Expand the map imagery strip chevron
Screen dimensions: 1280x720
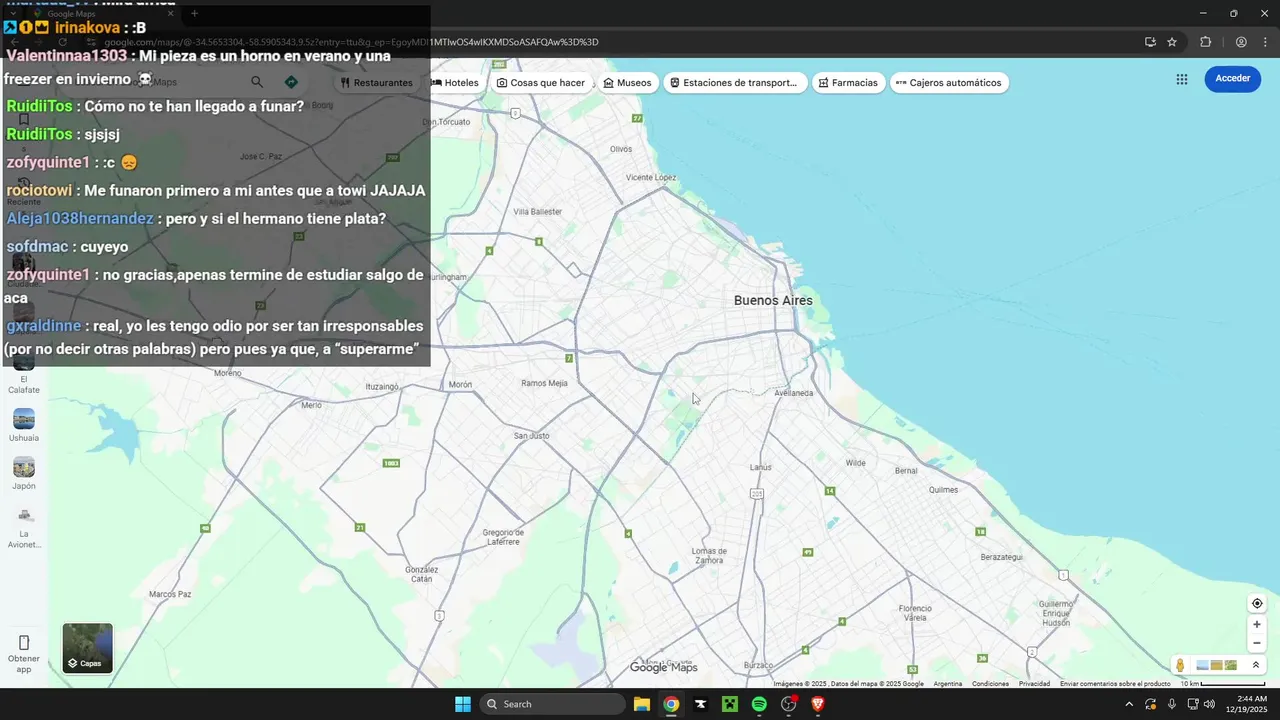pos(1256,665)
